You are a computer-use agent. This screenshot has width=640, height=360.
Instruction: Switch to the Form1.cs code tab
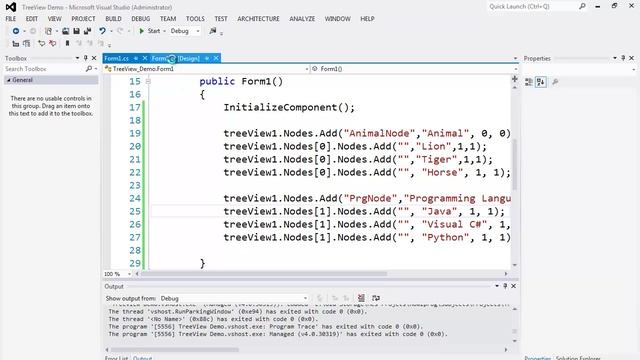[117, 58]
